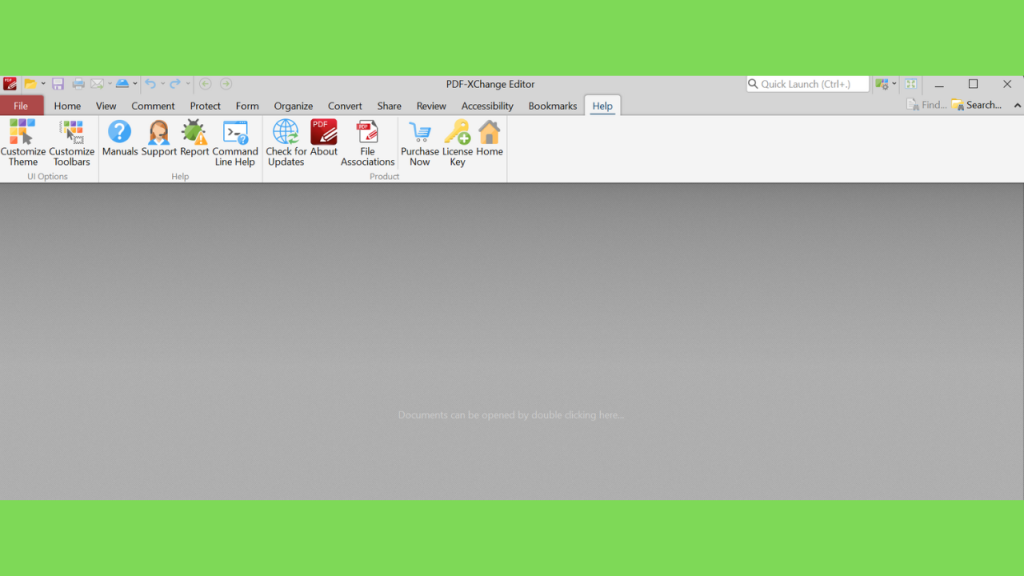Click the previous view back arrow

click(205, 84)
